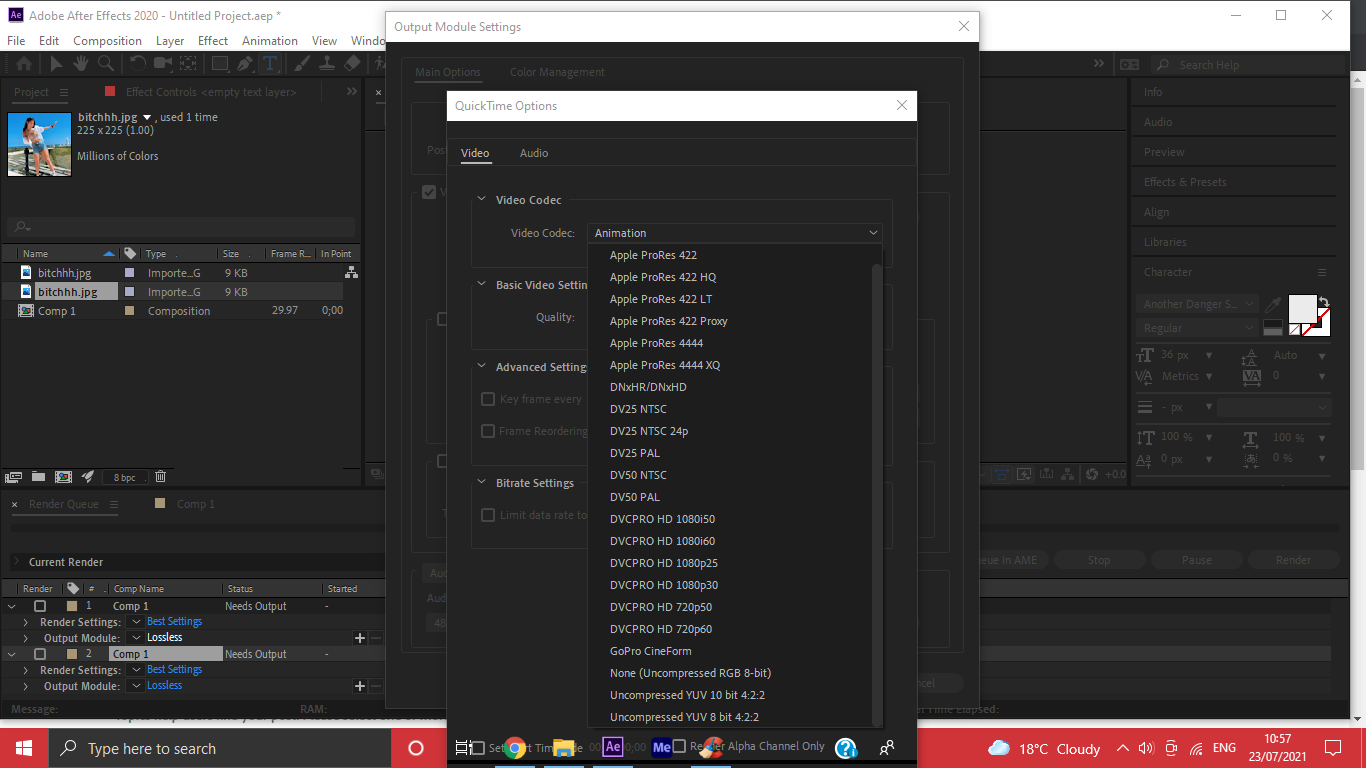Select the Hand tool

click(82, 63)
